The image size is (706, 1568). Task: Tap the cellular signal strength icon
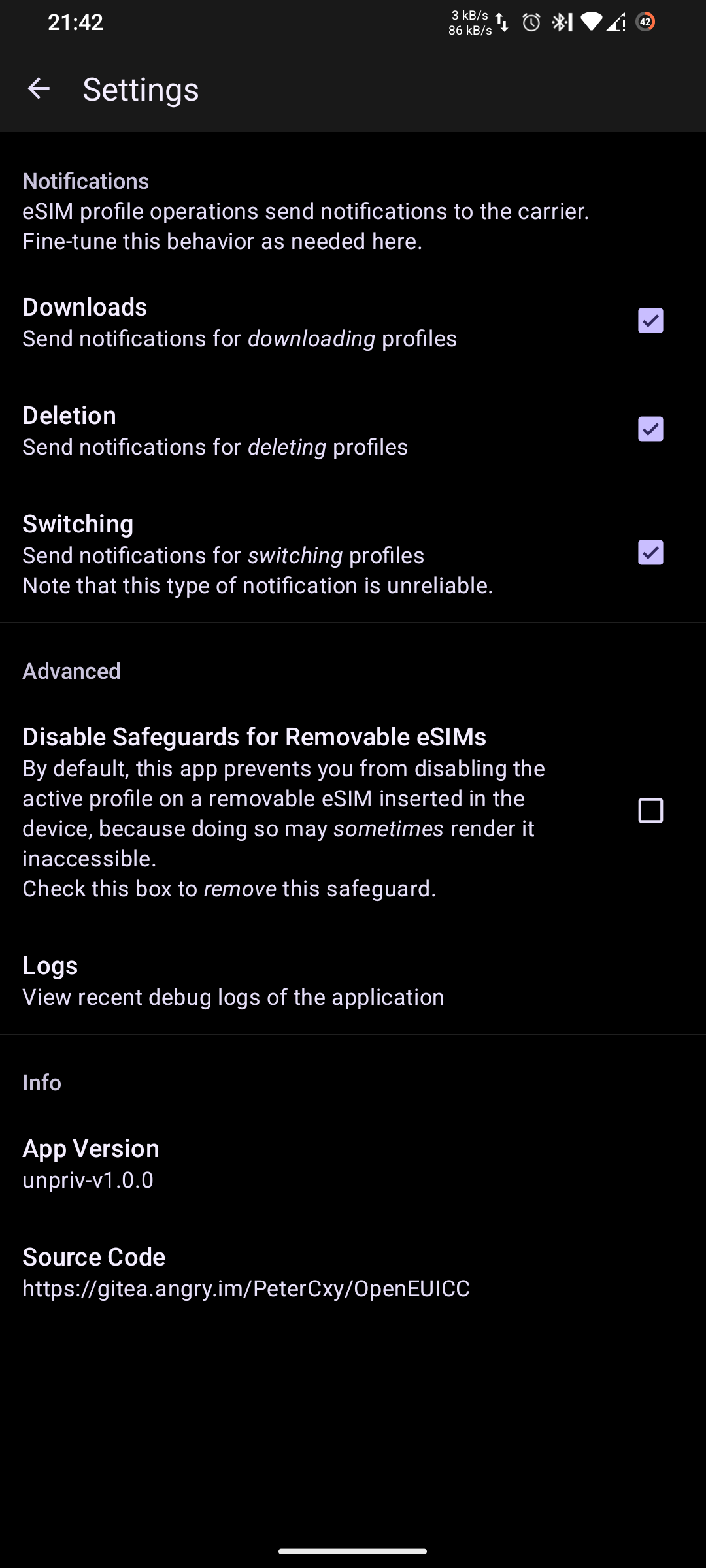tap(616, 23)
